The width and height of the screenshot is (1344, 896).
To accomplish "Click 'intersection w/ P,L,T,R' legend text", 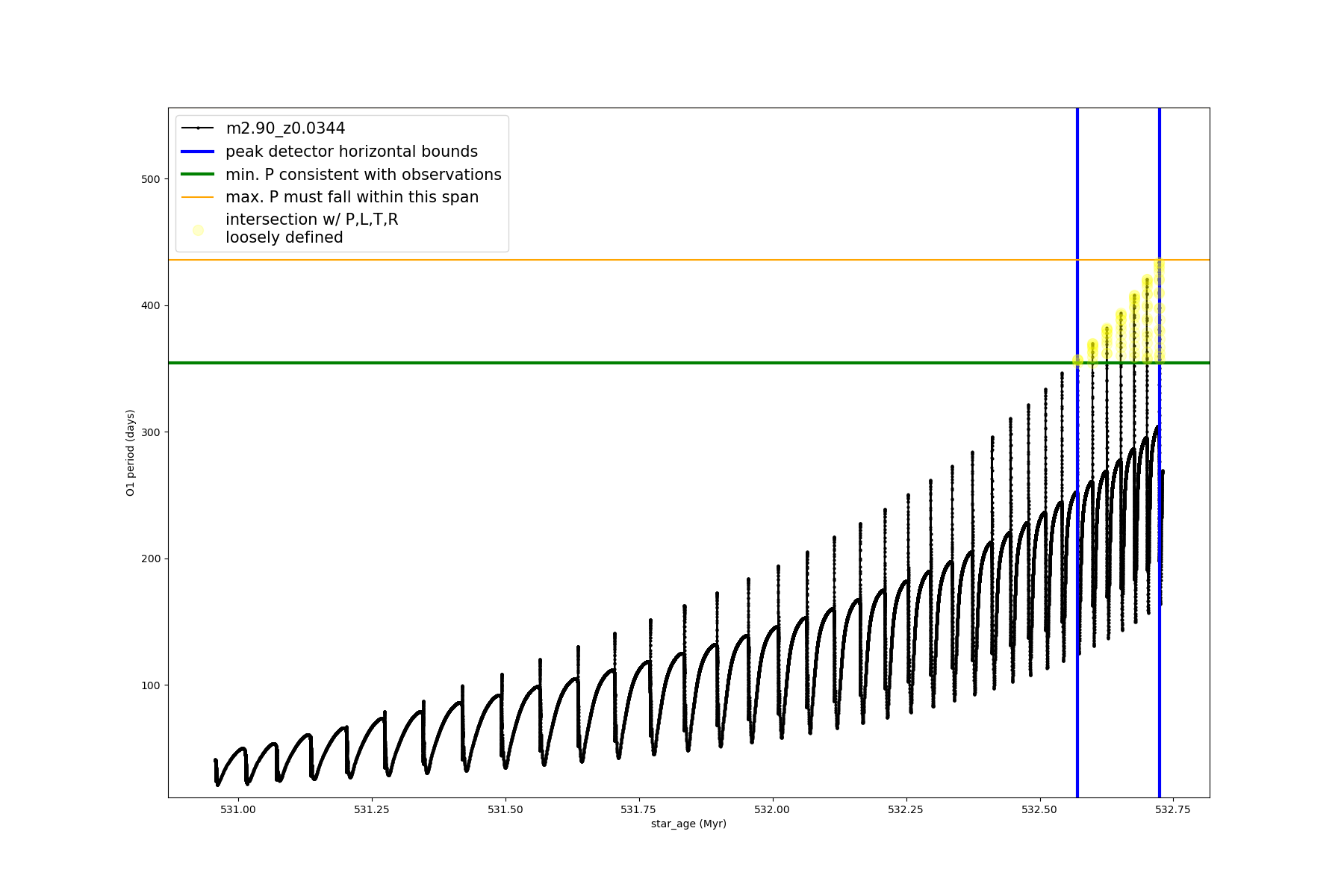I will [x=311, y=220].
